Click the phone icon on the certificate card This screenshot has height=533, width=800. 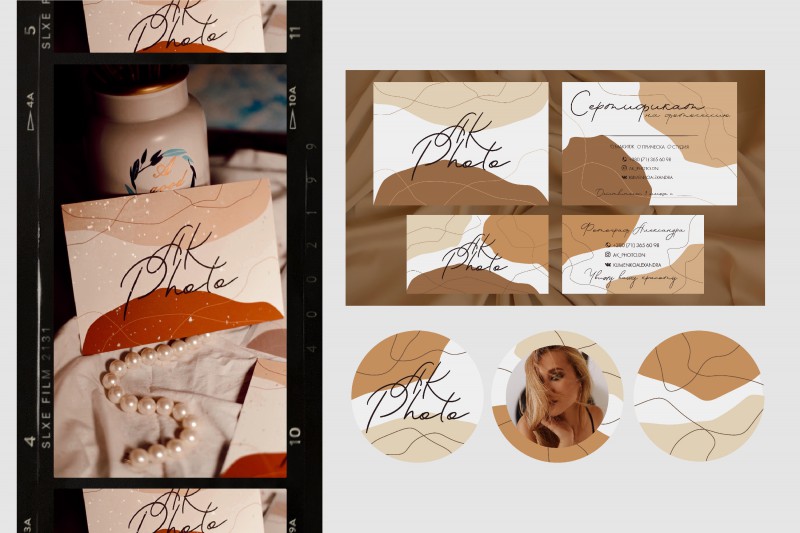pyautogui.click(x=625, y=159)
